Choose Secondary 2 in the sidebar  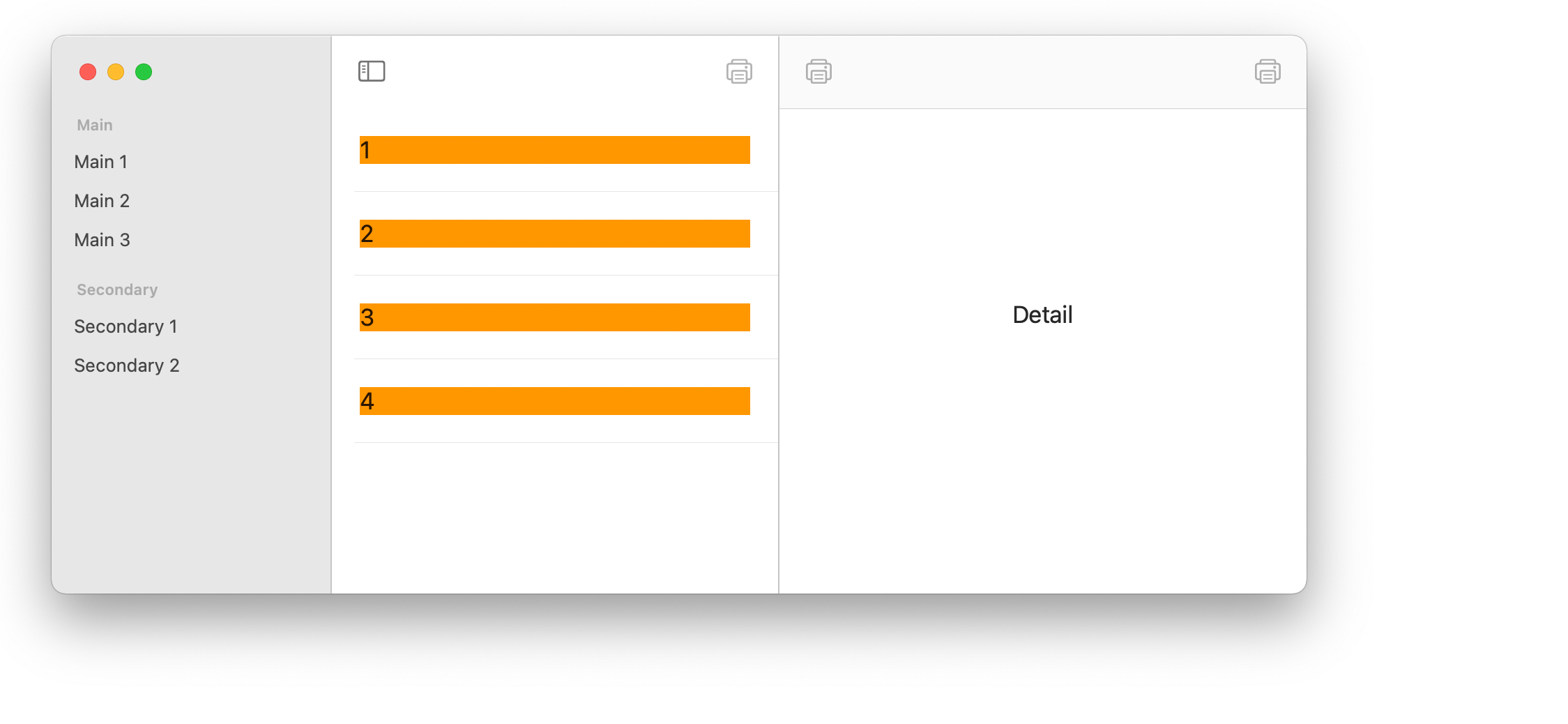[x=127, y=365]
